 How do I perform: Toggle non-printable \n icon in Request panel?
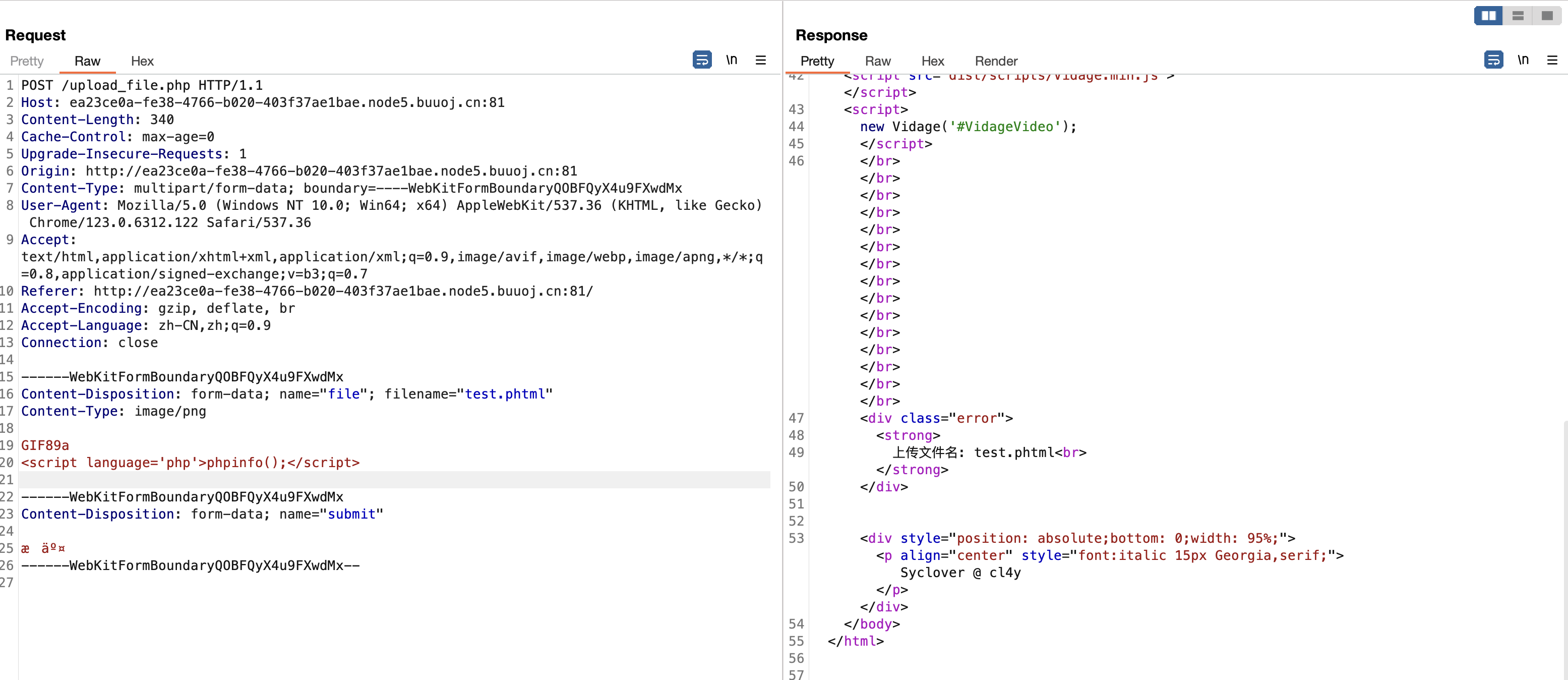[x=732, y=60]
